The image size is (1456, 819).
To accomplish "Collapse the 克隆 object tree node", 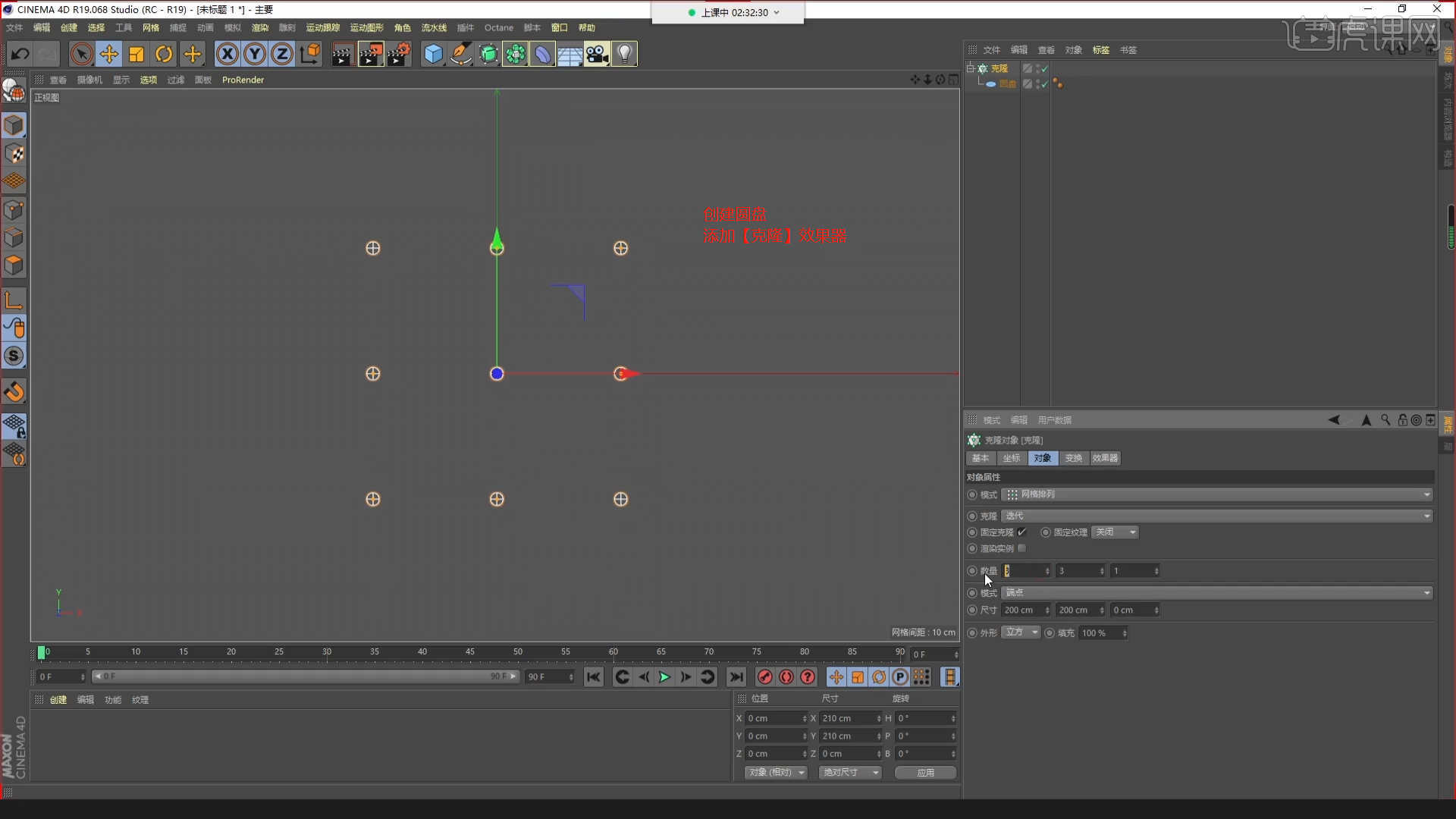I will (x=970, y=68).
